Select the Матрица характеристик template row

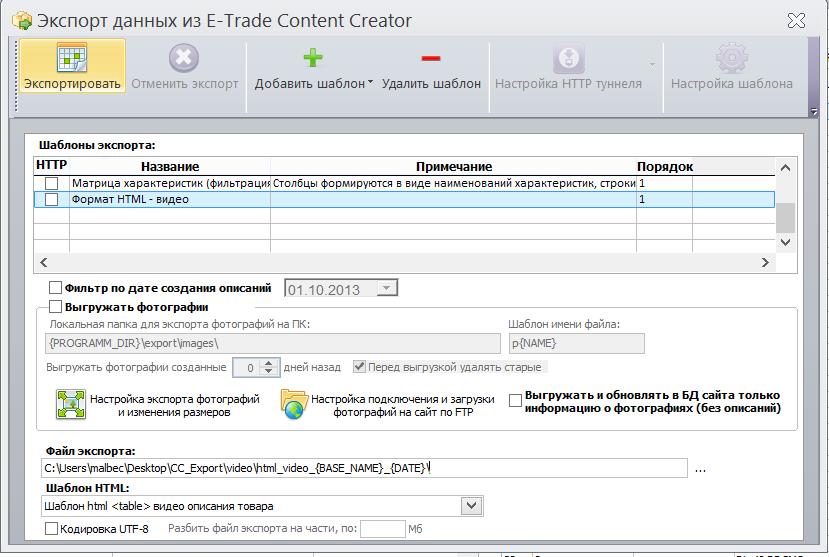[404, 183]
